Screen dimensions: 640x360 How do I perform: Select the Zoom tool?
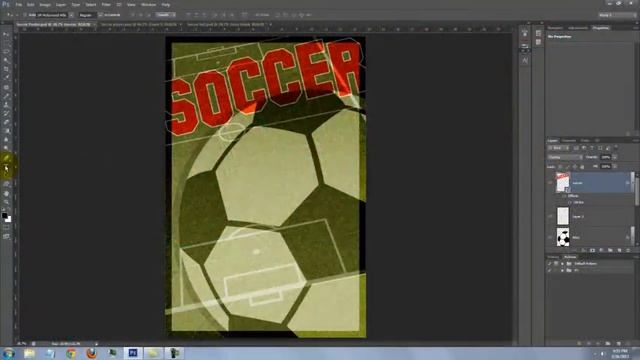6,202
